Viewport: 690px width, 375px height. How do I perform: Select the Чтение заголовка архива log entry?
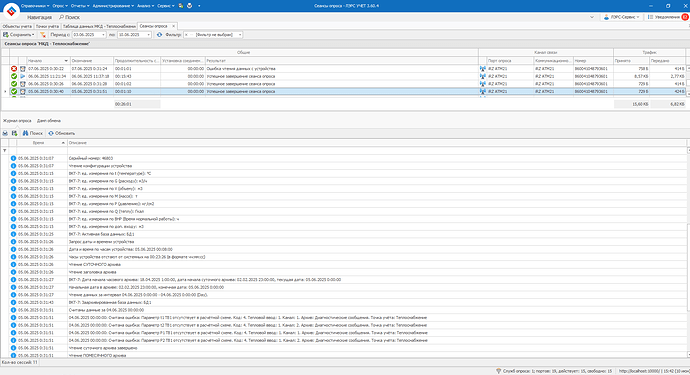click(348, 272)
